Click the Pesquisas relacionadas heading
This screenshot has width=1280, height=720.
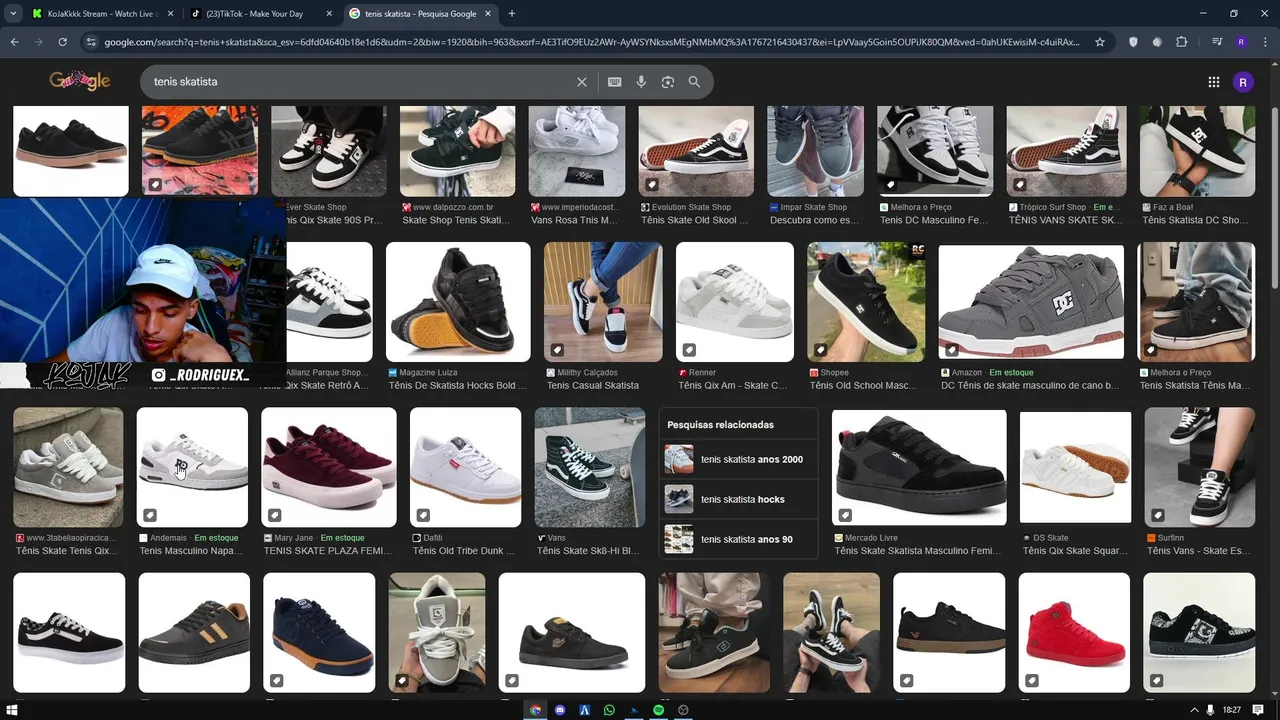720,425
